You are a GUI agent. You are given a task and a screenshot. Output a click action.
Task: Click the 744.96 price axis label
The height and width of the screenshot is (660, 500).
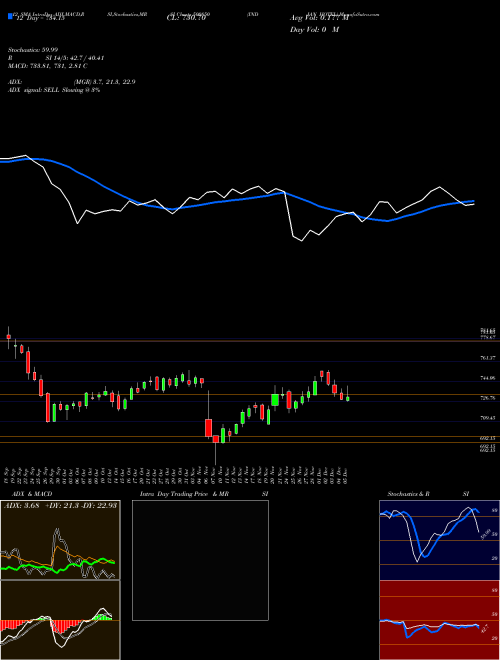point(487,378)
